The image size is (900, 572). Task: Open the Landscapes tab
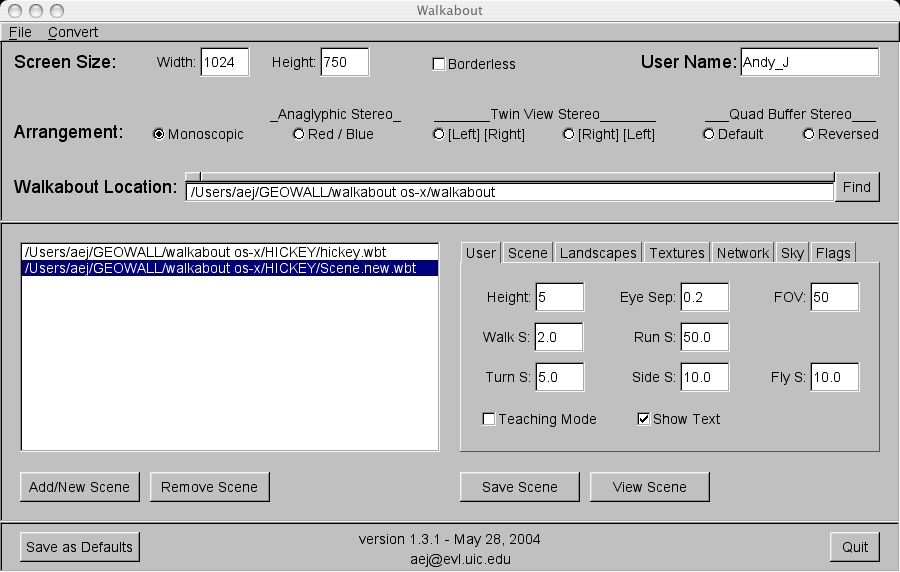coord(598,253)
